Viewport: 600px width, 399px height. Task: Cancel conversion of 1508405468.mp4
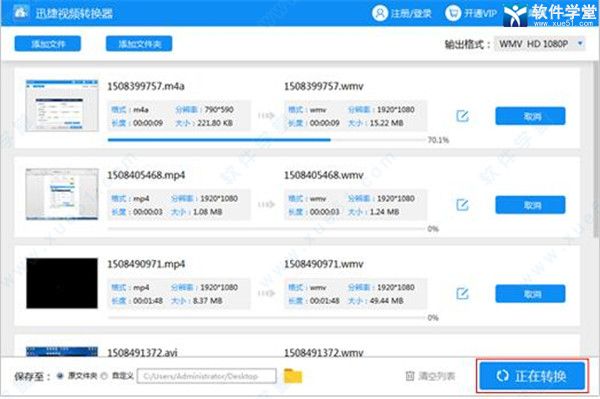530,205
